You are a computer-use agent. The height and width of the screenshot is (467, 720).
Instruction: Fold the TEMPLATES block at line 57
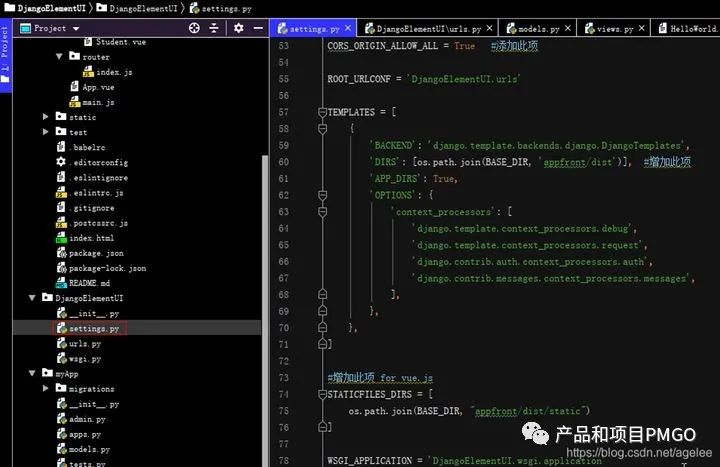click(323, 112)
